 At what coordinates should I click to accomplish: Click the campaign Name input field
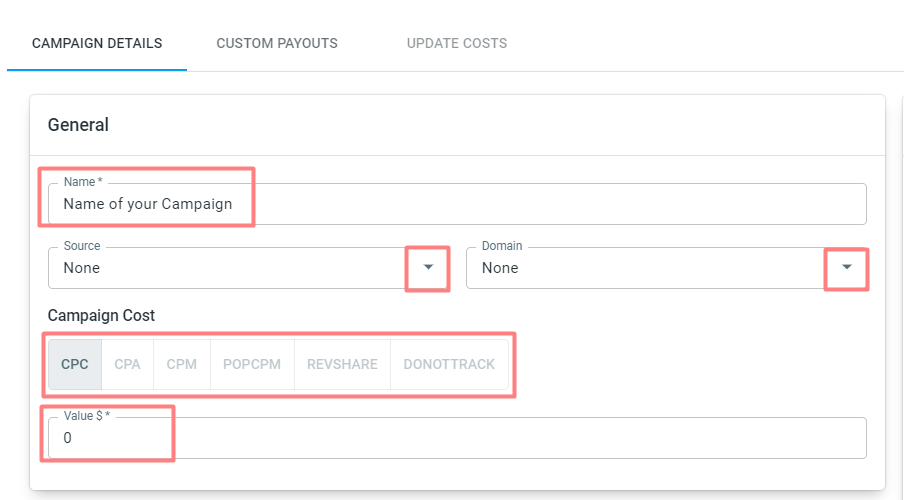[457, 204]
